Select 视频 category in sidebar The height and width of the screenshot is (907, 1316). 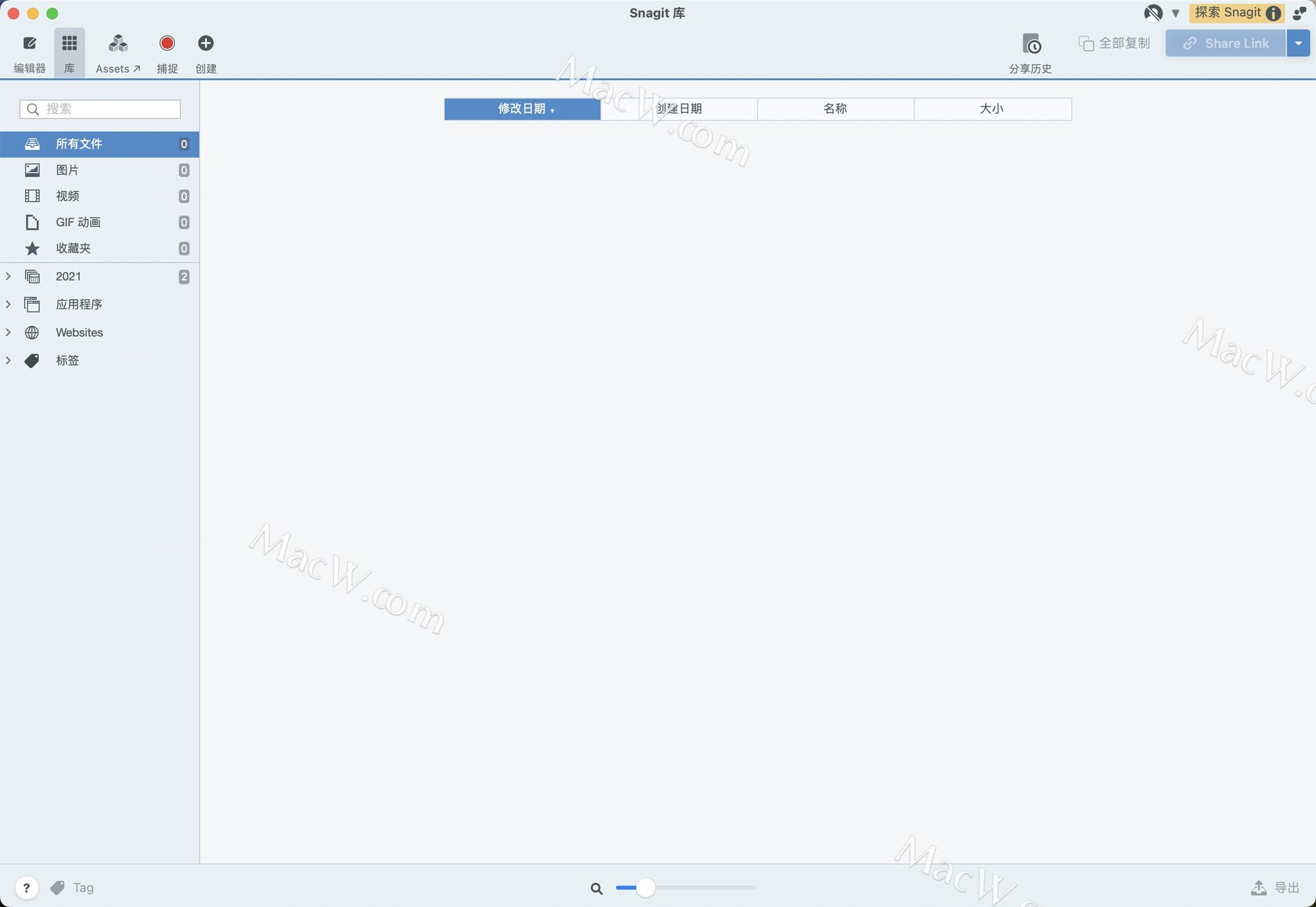click(99, 196)
